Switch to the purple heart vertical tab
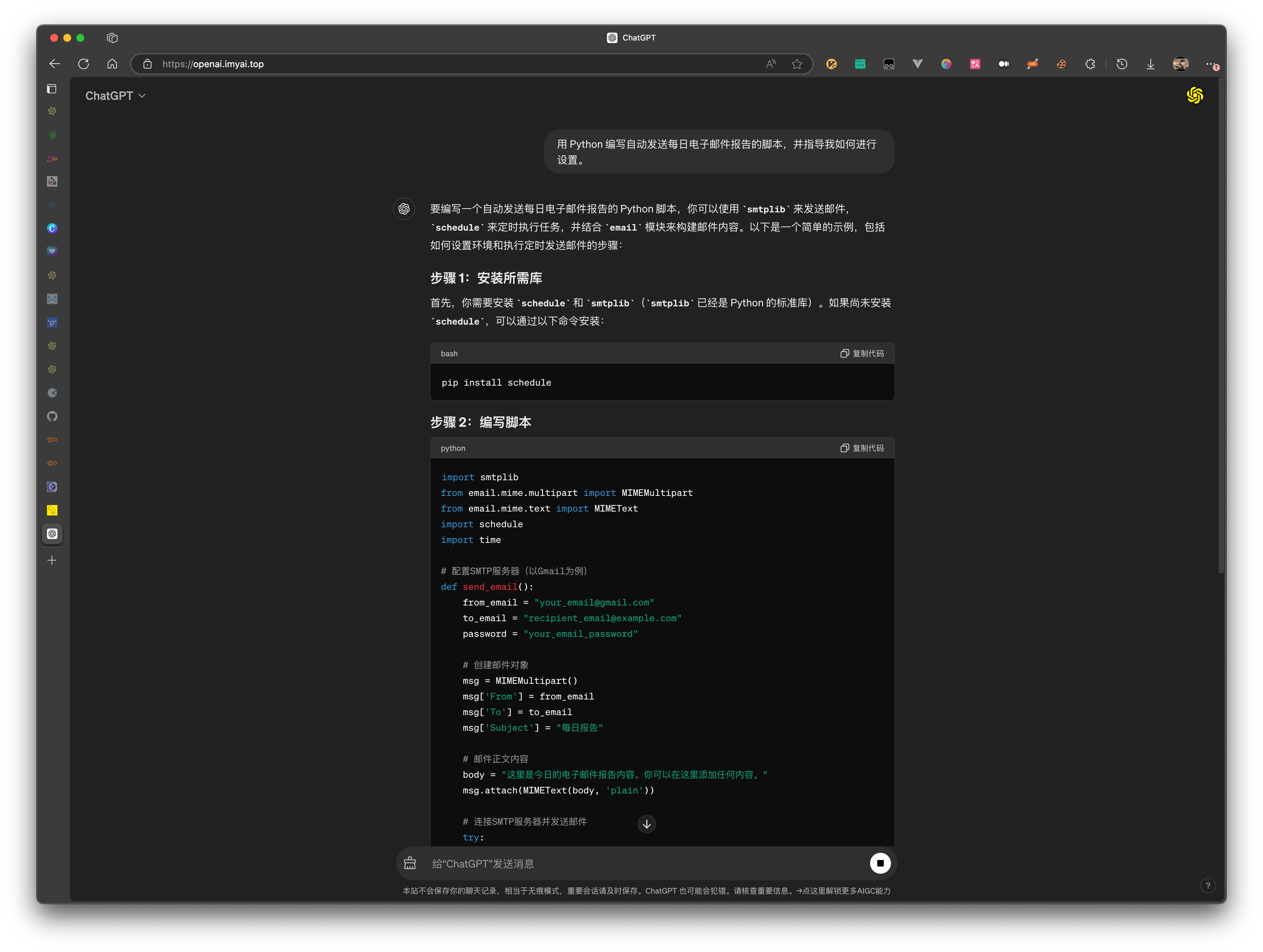The width and height of the screenshot is (1263, 952). click(52, 252)
